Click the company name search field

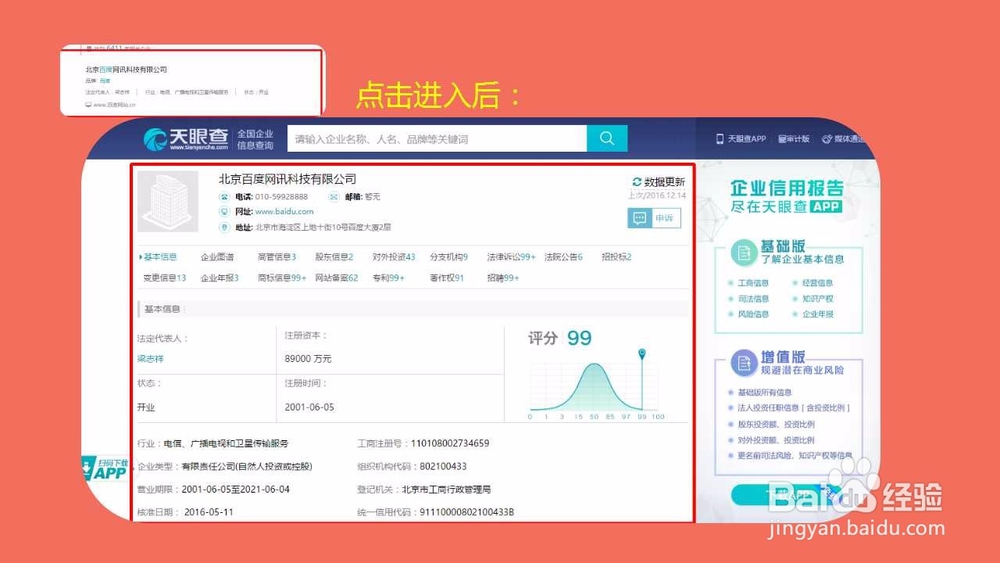tap(437, 138)
